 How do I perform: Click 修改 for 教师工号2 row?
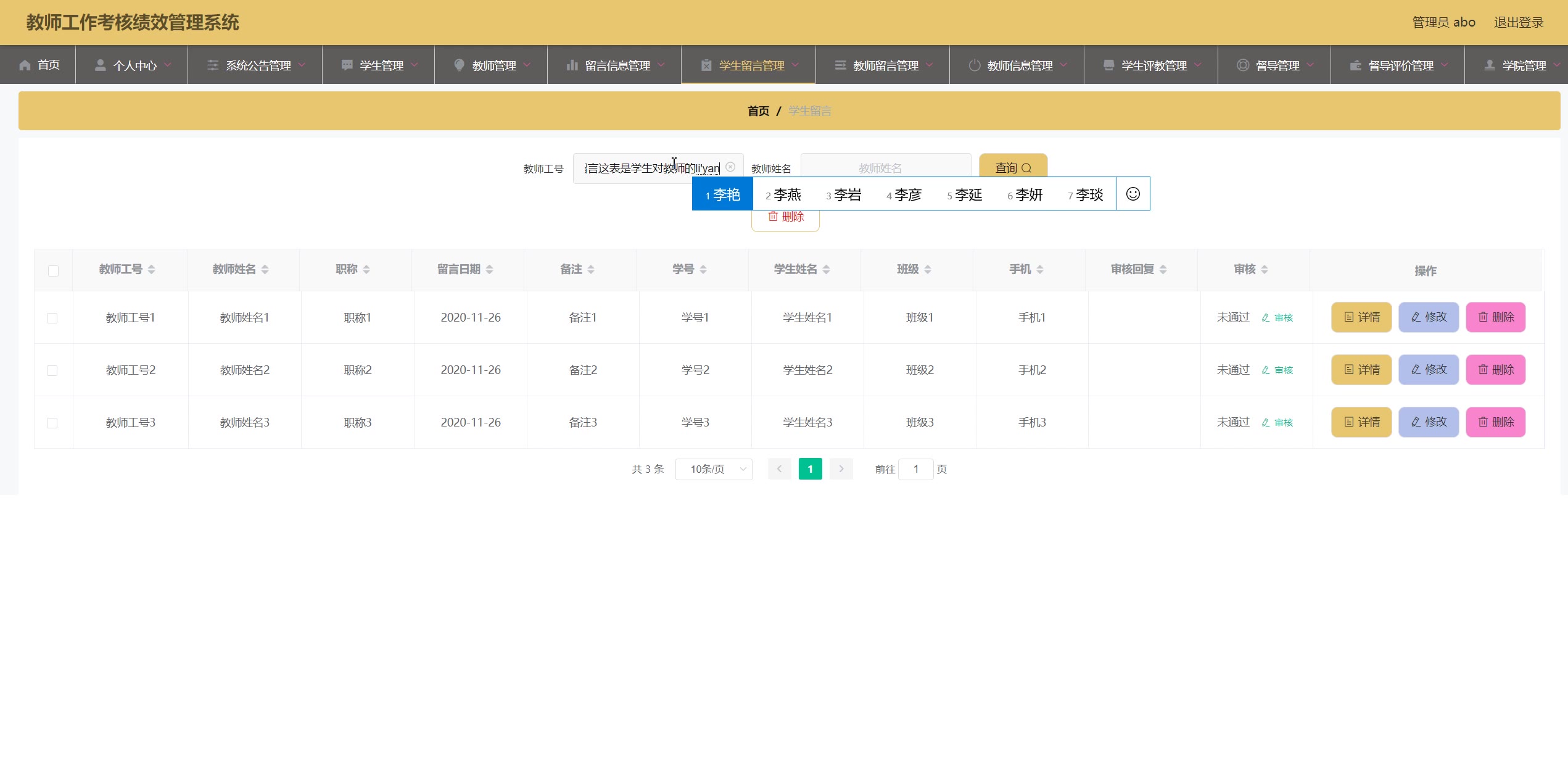pyautogui.click(x=1429, y=370)
